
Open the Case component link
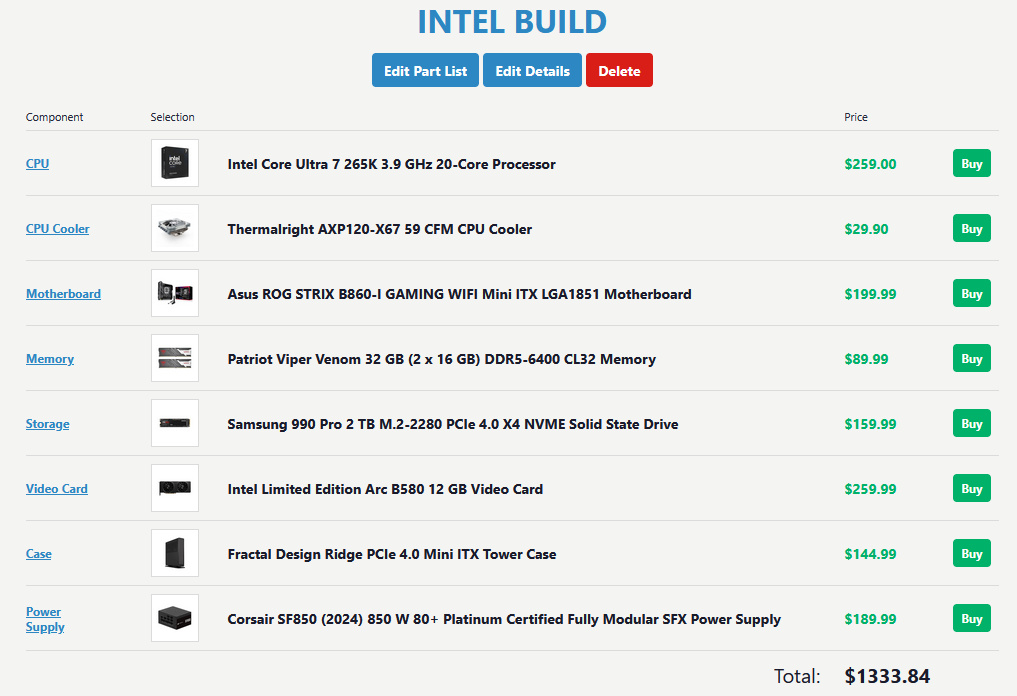[39, 553]
